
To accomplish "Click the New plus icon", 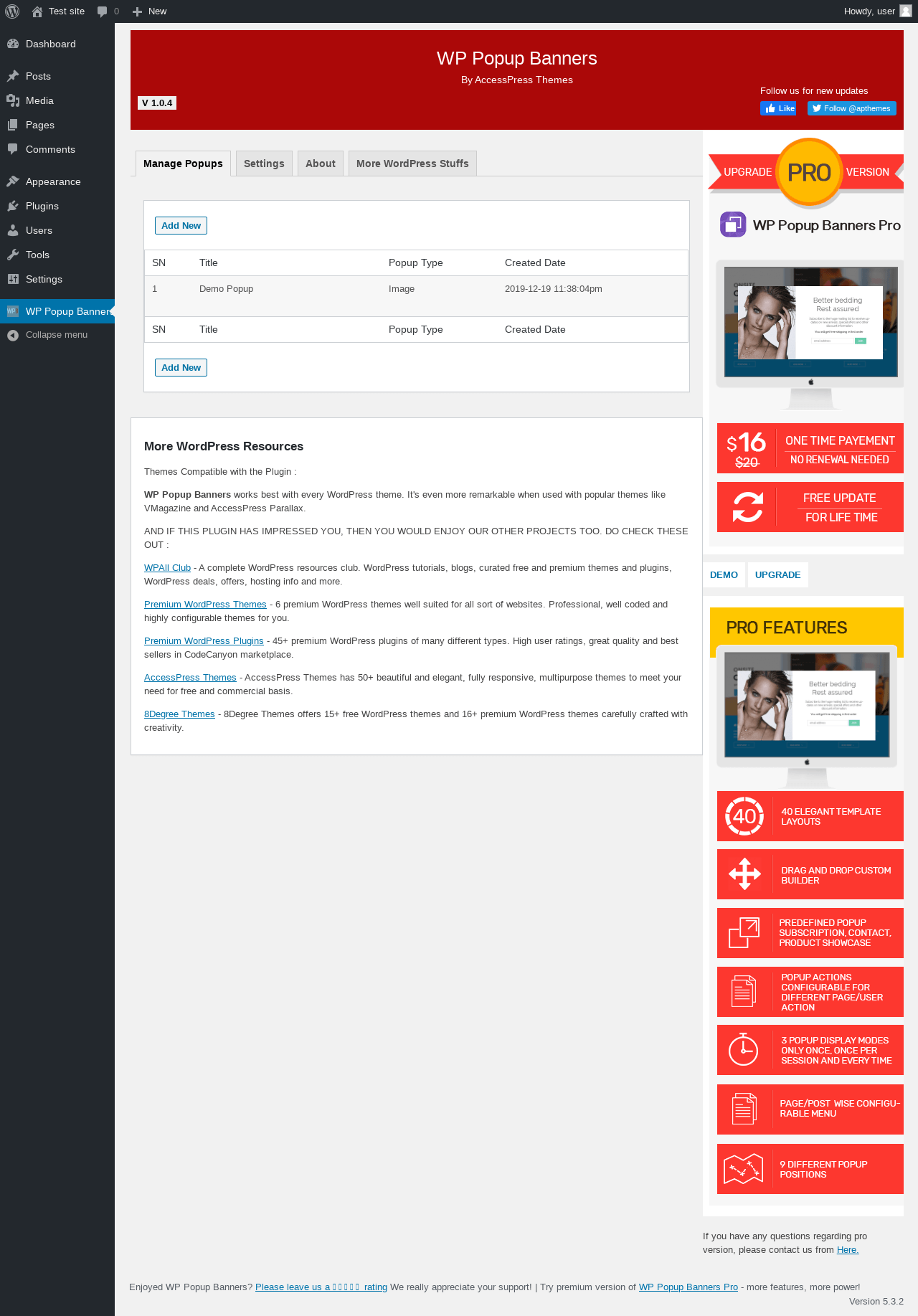I will [x=138, y=11].
